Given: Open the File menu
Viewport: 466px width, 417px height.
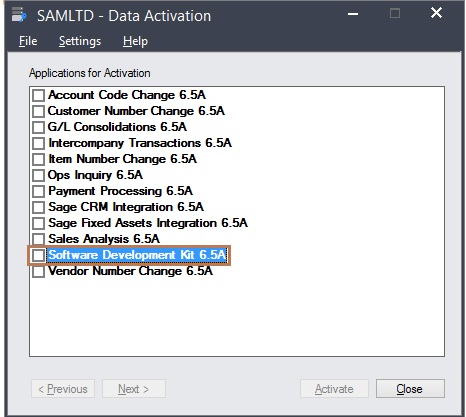Looking at the screenshot, I should point(28,41).
